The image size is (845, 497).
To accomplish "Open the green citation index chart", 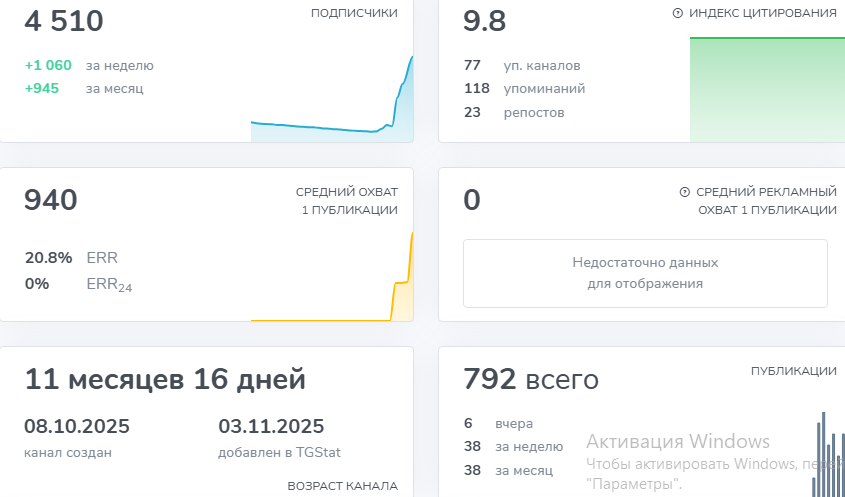I will (x=767, y=89).
